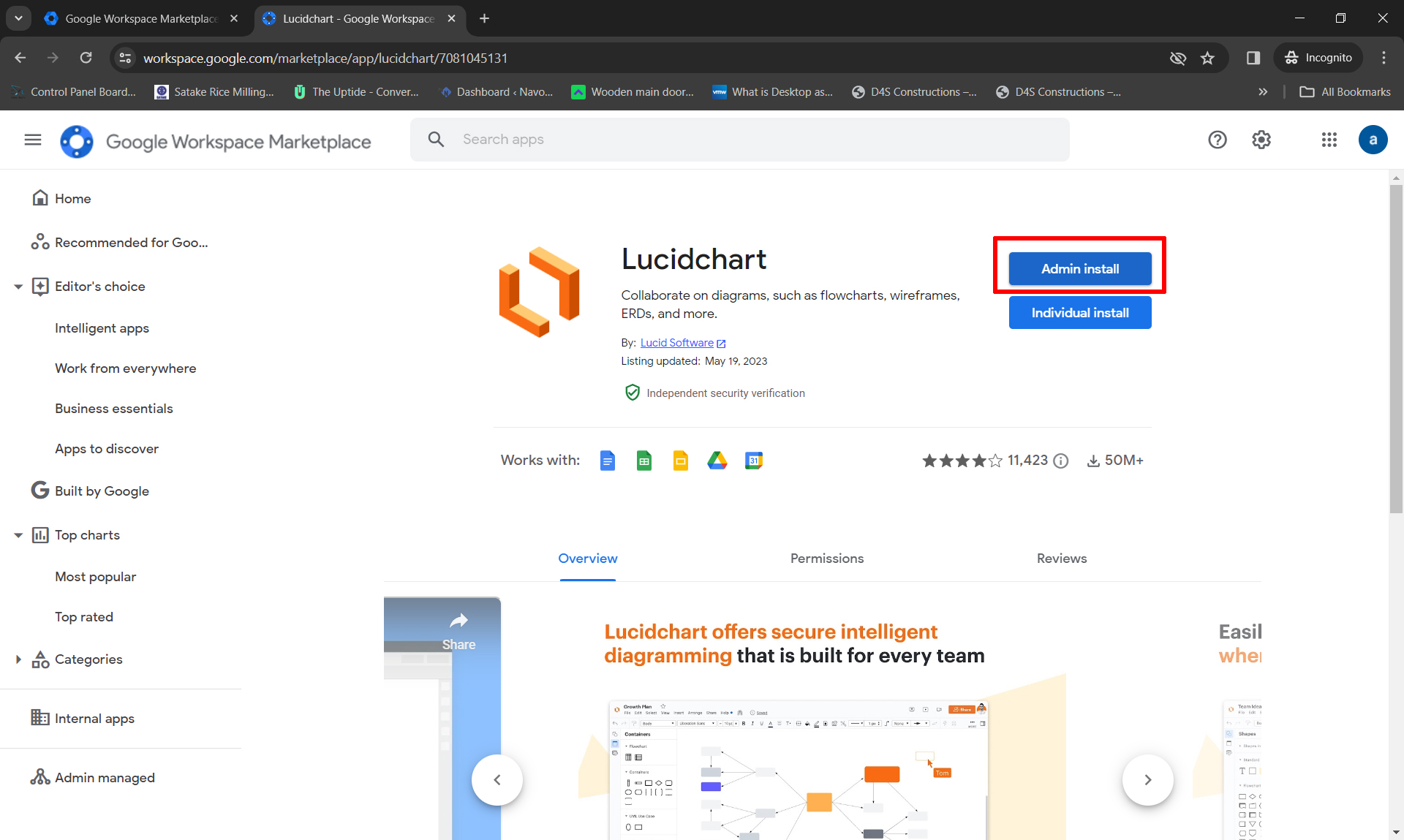The image size is (1404, 840).
Task: Open the Lucid Software developer link
Action: (676, 343)
